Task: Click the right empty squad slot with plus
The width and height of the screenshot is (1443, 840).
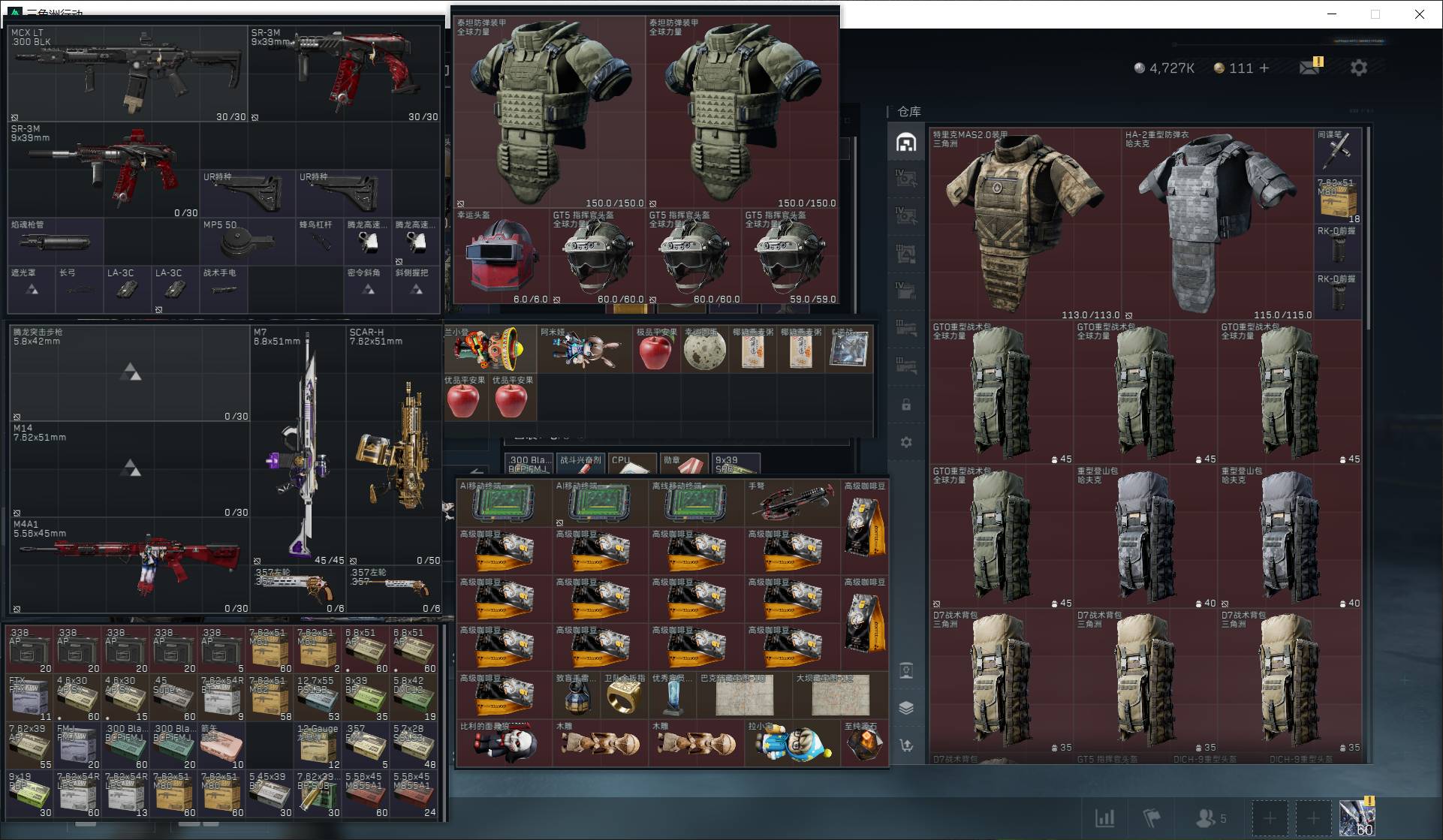Action: click(1313, 817)
